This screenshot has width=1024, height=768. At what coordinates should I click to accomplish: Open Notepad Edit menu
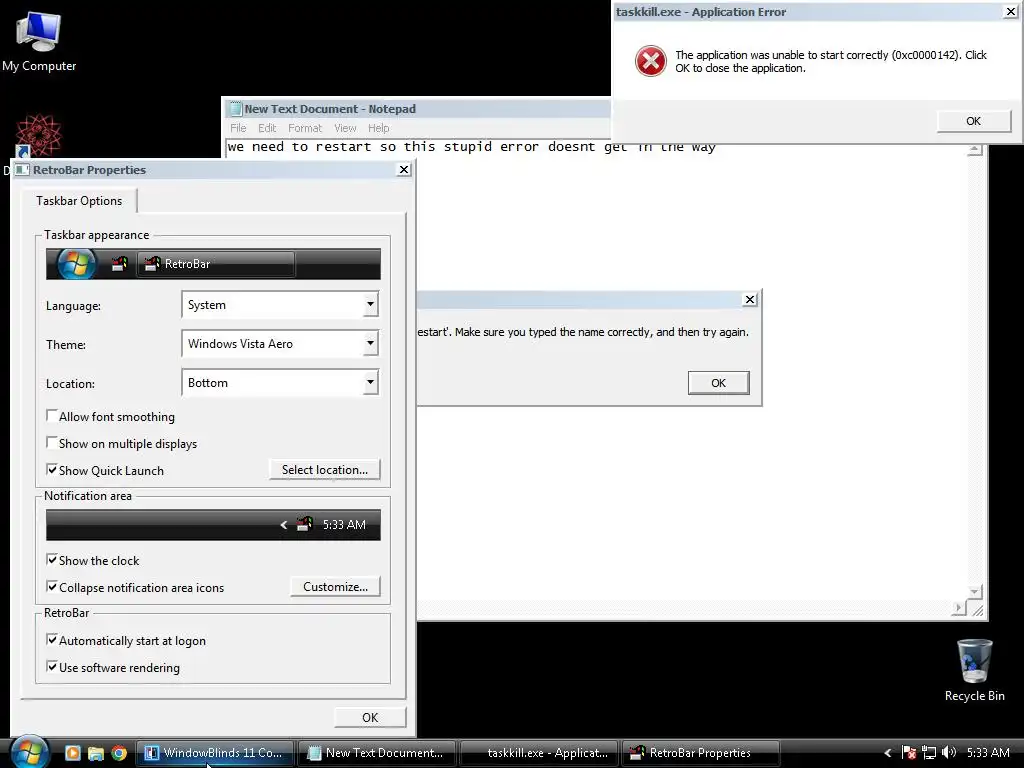tap(267, 128)
